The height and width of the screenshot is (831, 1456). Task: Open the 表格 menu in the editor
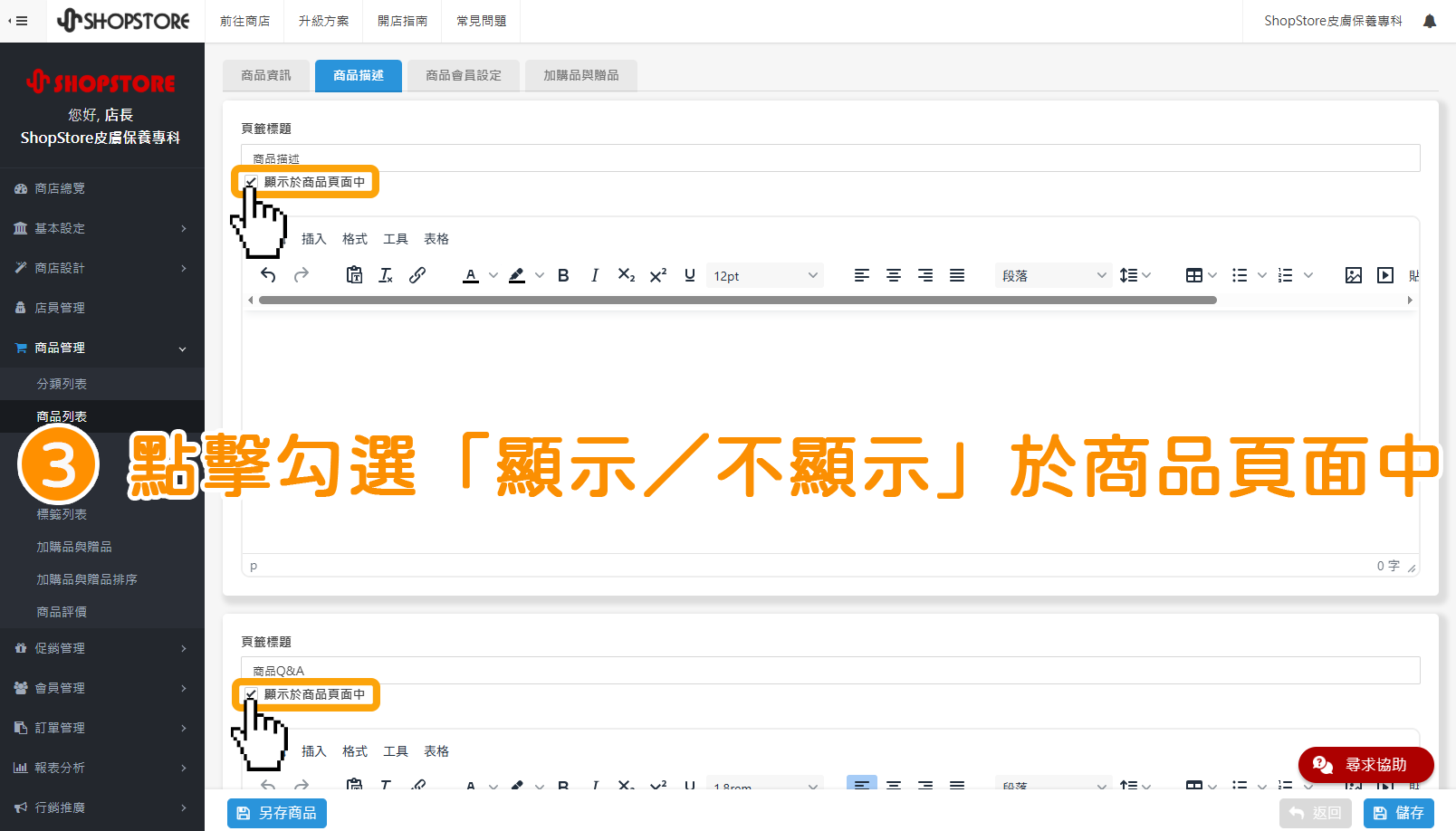(x=436, y=238)
